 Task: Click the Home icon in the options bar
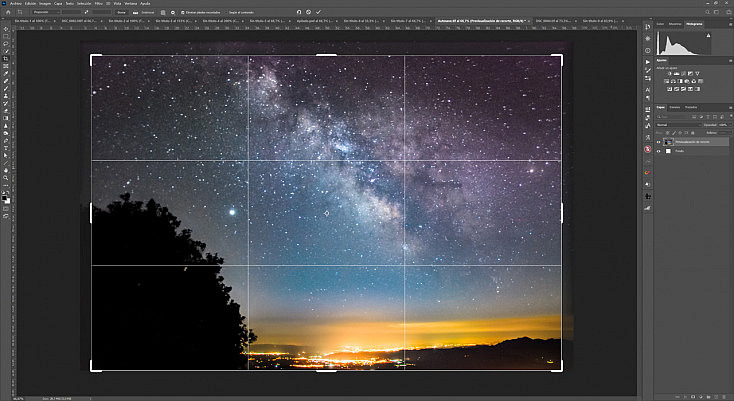(x=8, y=12)
